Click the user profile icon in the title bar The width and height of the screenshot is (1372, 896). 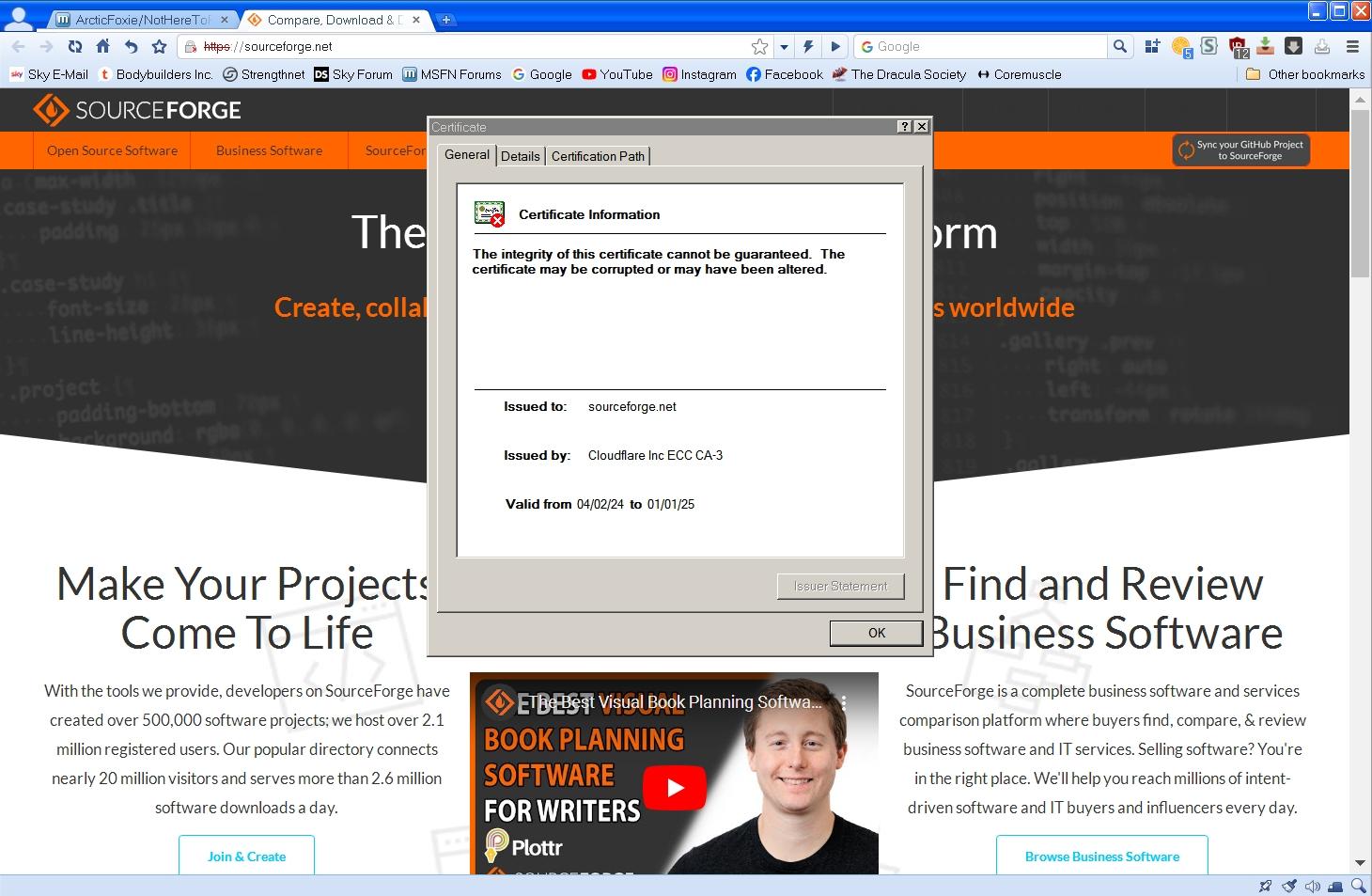pos(20,18)
